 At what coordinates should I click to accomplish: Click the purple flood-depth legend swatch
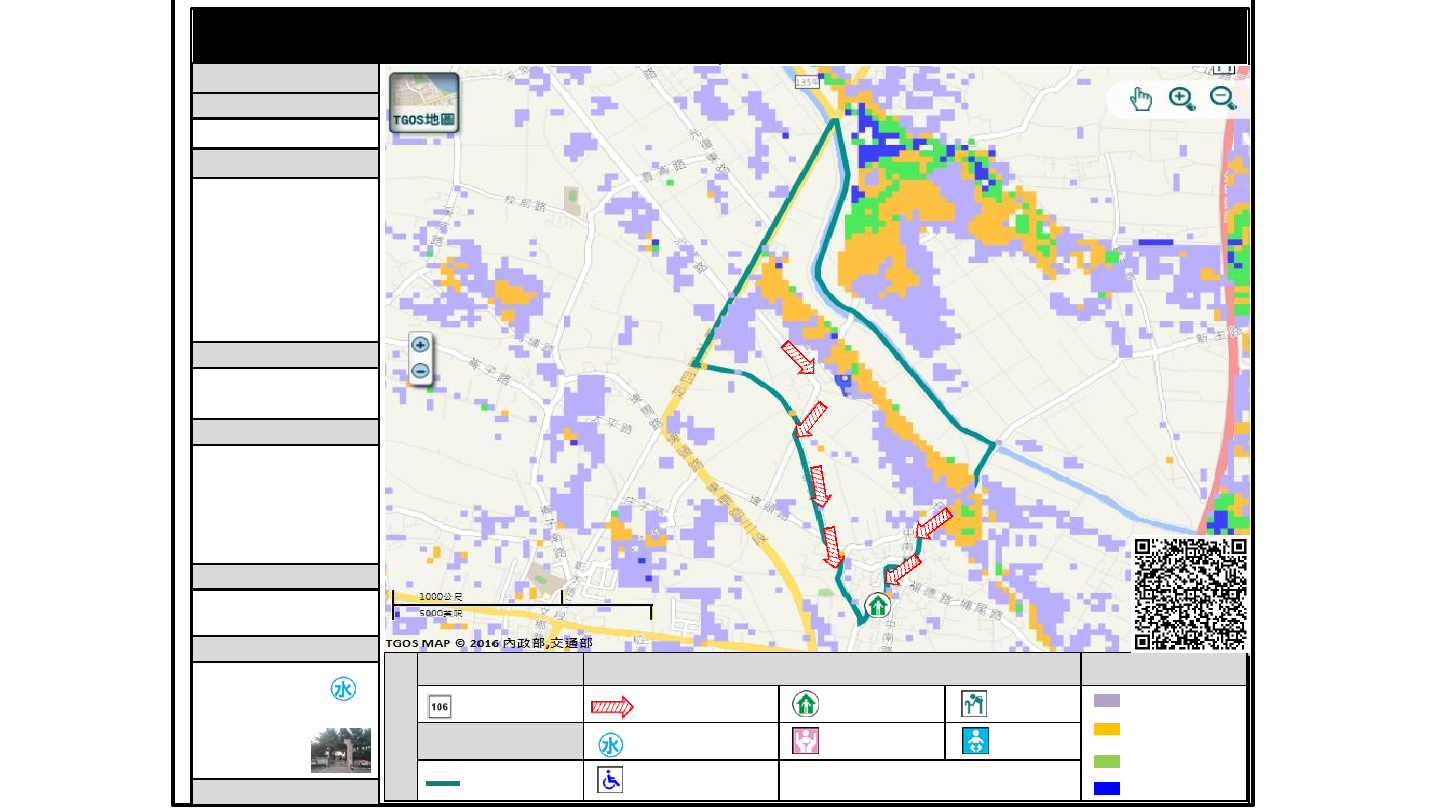[x=1107, y=701]
